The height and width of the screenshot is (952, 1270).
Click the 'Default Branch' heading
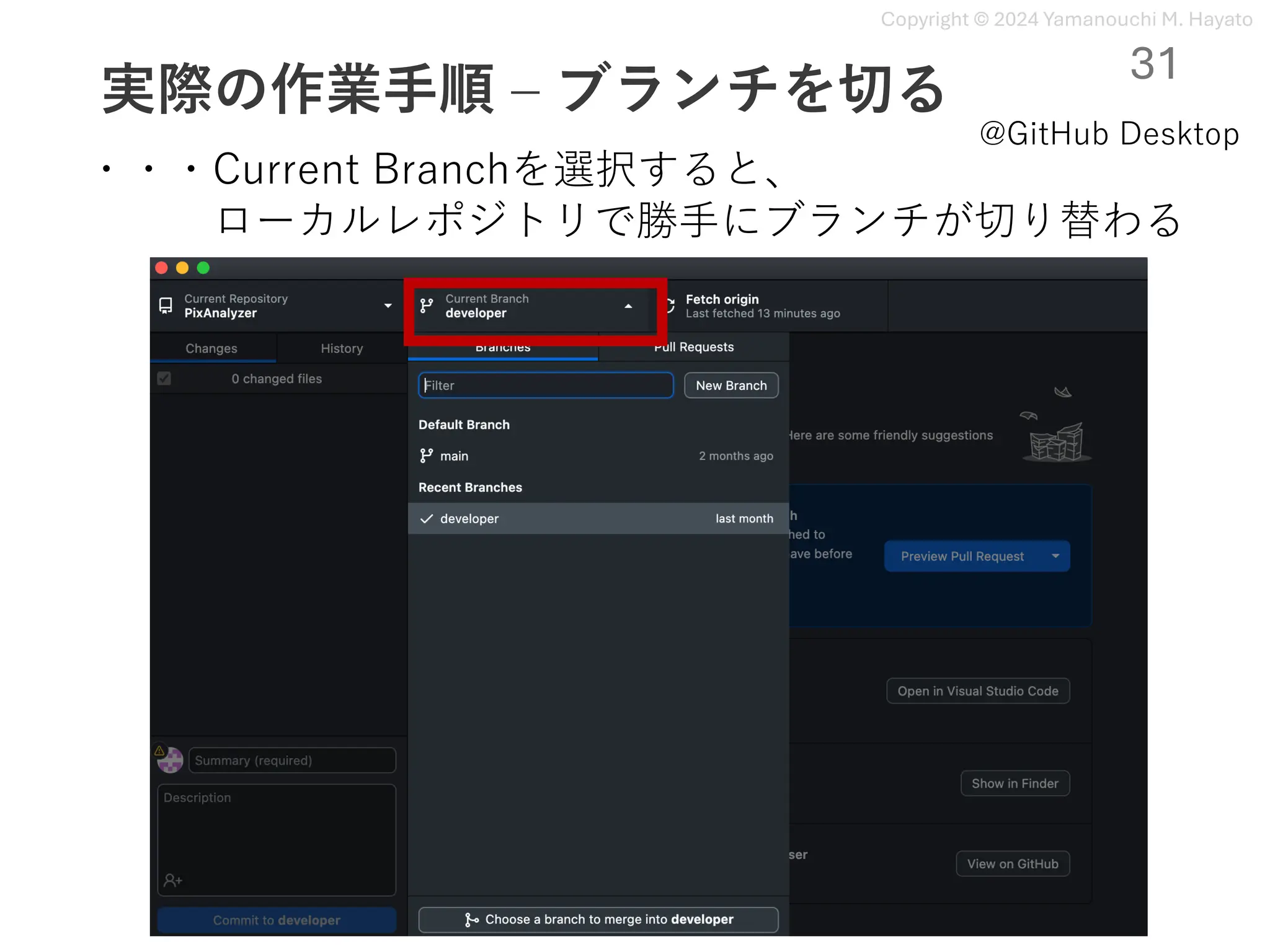tap(464, 425)
